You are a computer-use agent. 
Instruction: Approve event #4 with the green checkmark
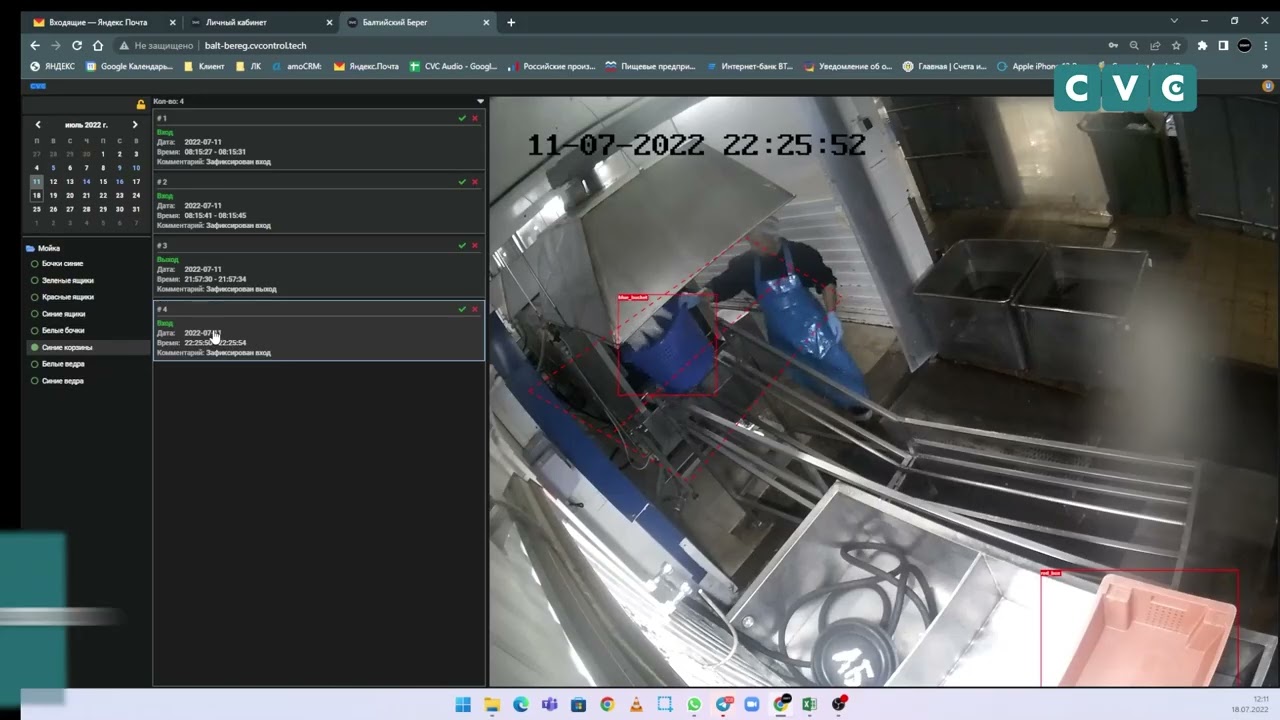pyautogui.click(x=462, y=309)
